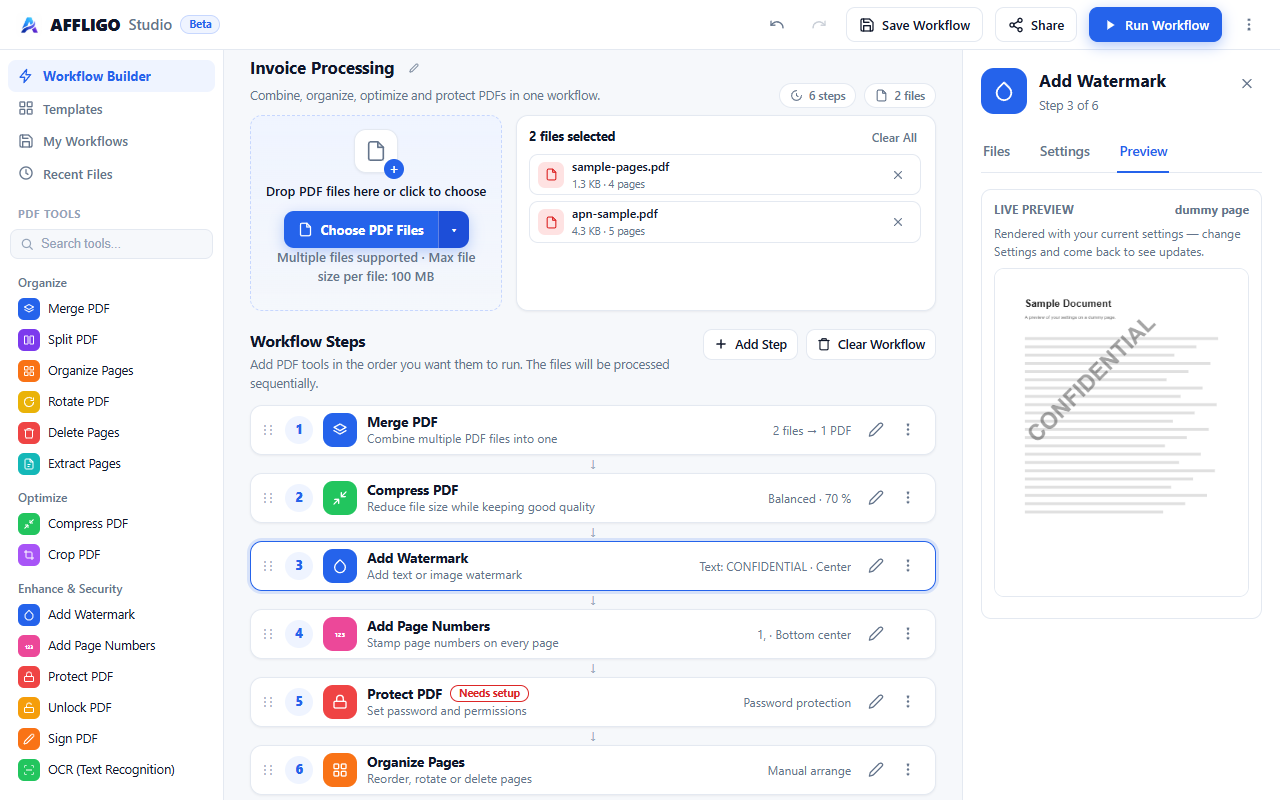Edit the Add Watermark step

(x=876, y=566)
